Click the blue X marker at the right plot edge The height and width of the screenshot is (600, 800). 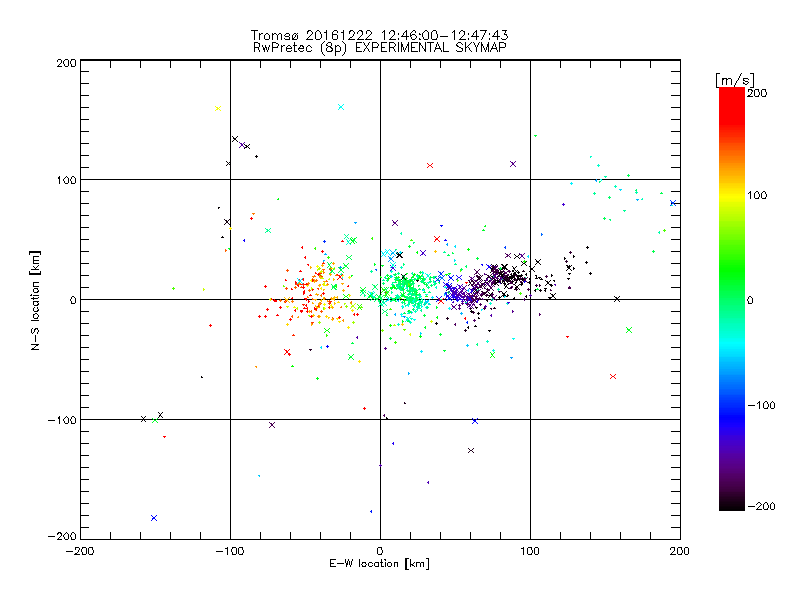point(673,203)
